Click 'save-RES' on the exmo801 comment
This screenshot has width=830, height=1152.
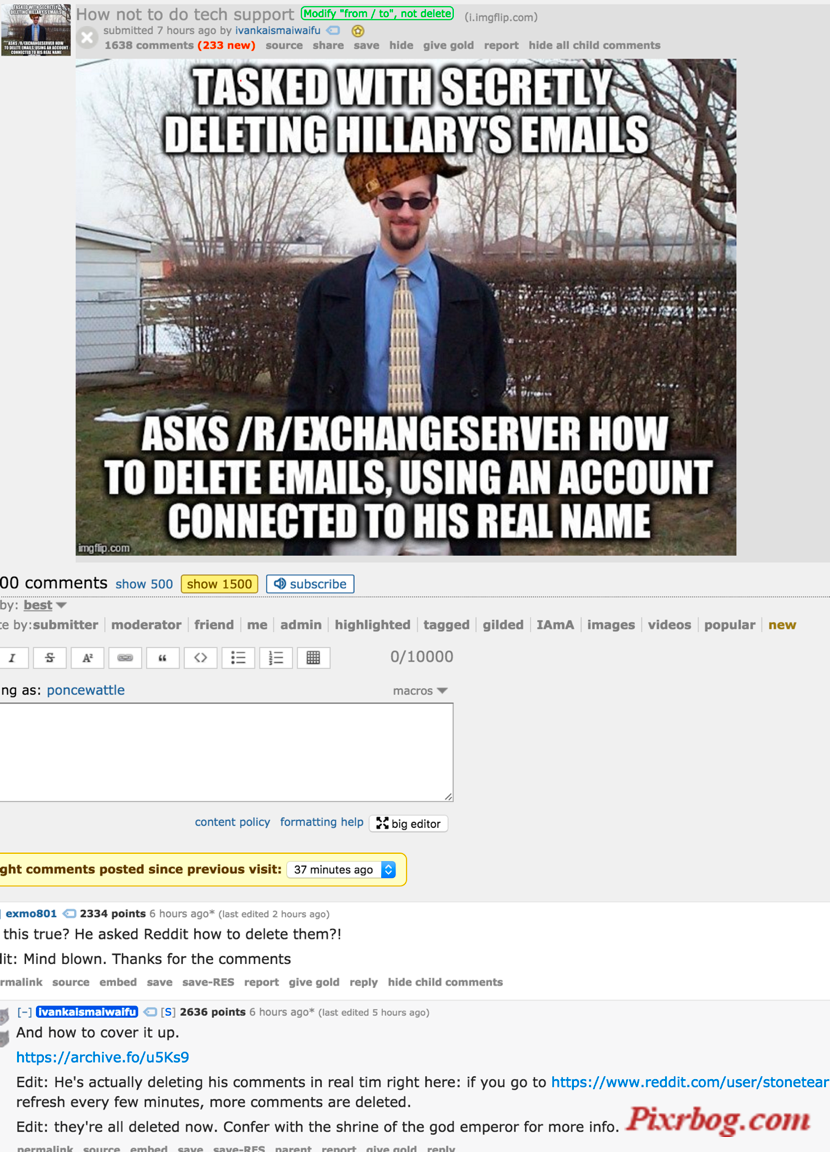208,982
